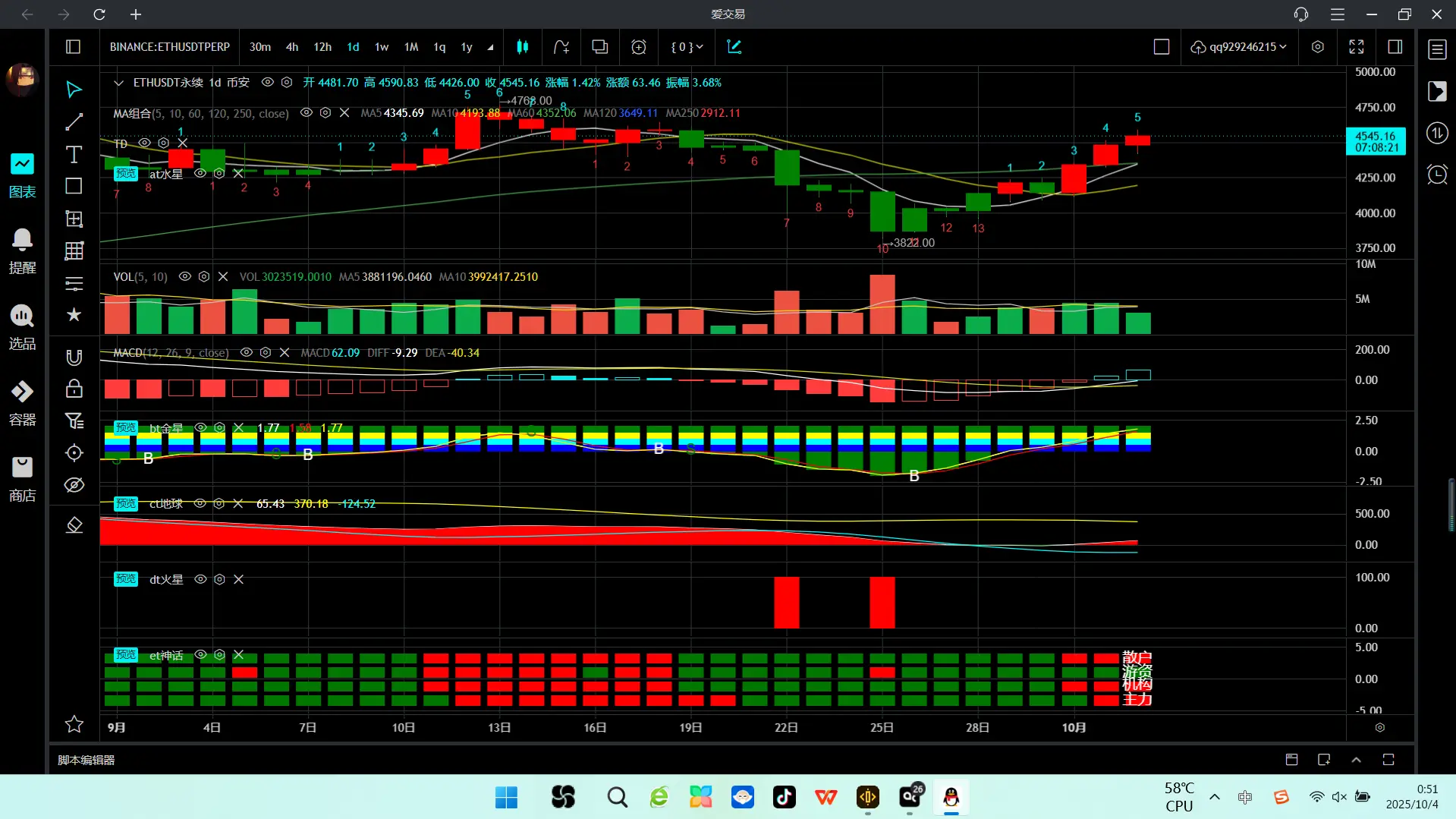The image size is (1456, 819).
Task: Switch to the 1M timeframe
Action: 411,47
